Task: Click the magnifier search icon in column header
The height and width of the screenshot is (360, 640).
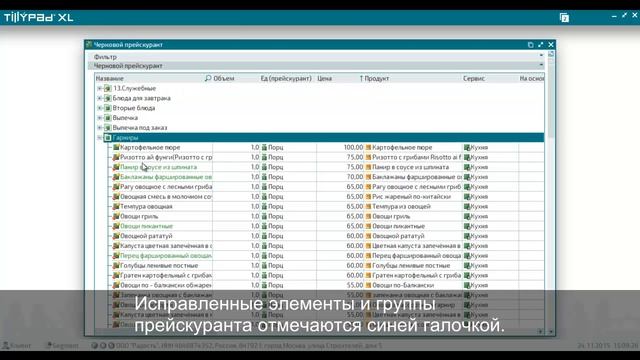Action: point(208,78)
